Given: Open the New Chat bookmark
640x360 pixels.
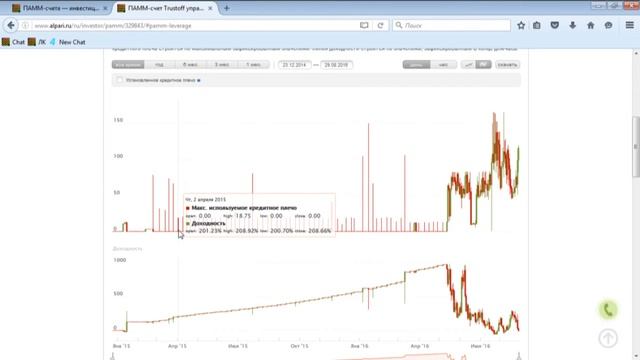Looking at the screenshot, I should (67, 42).
